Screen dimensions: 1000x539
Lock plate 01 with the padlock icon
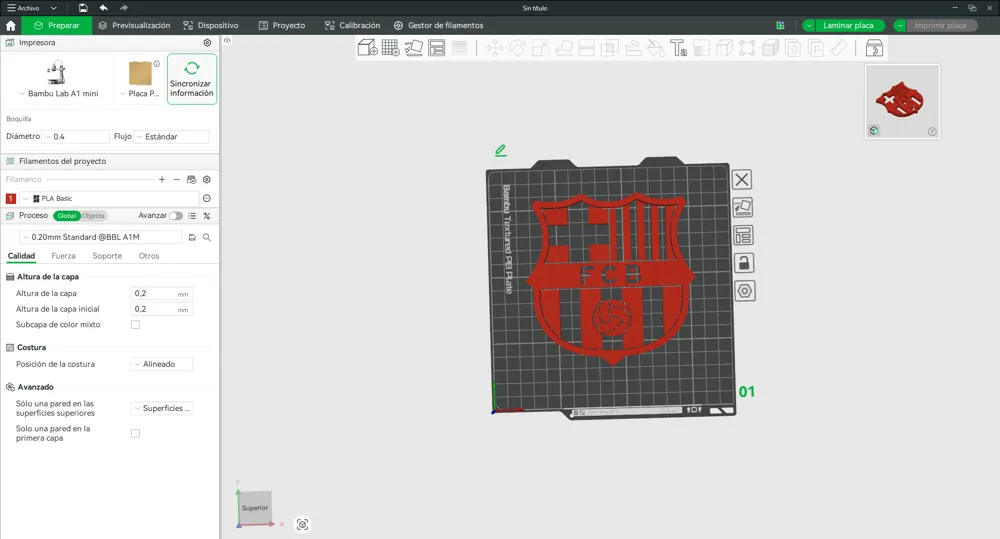tap(744, 263)
